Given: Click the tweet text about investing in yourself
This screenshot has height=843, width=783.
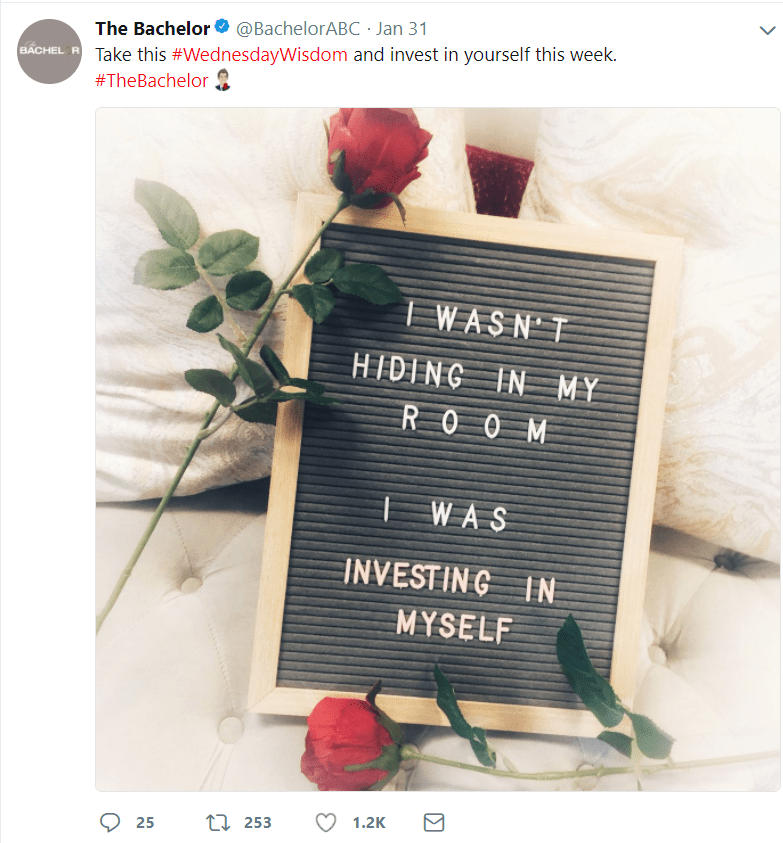Looking at the screenshot, I should point(356,54).
